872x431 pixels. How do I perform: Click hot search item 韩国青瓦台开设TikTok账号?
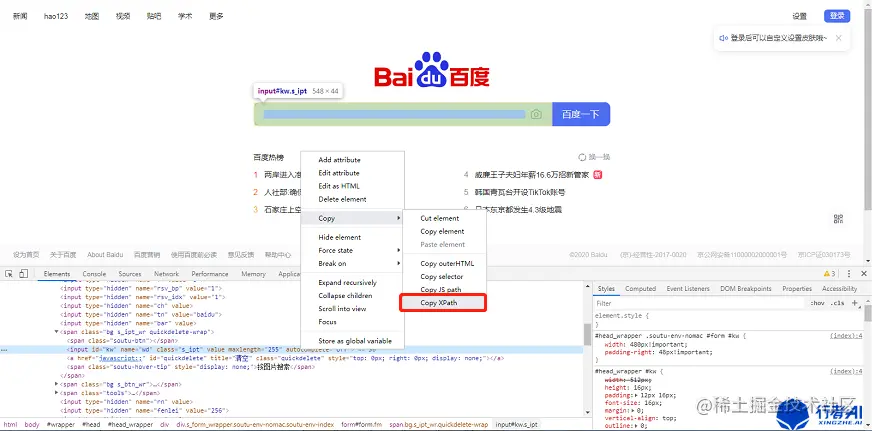tap(519, 192)
